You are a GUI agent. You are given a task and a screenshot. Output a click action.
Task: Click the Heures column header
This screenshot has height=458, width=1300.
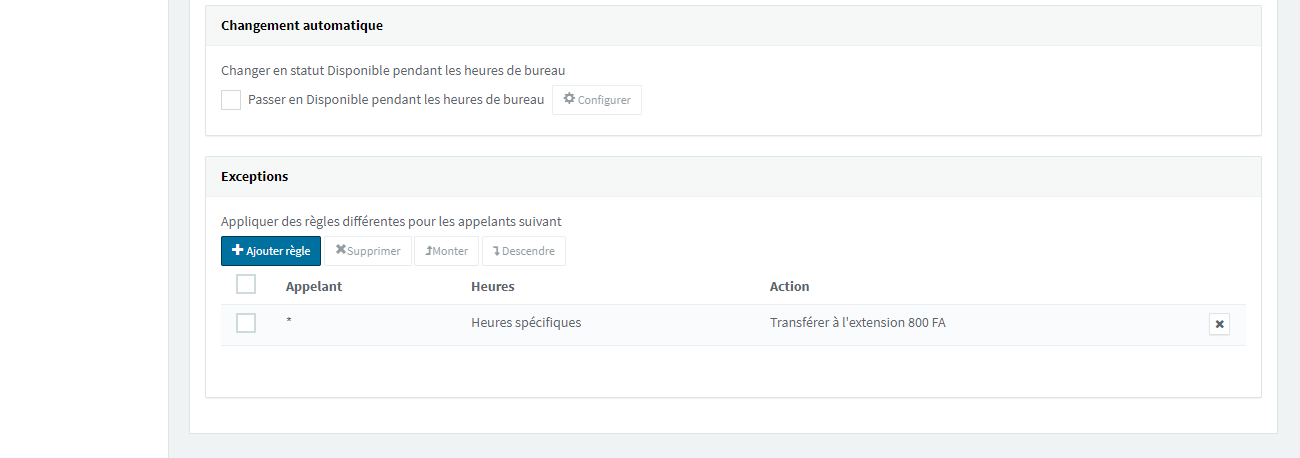click(x=492, y=286)
